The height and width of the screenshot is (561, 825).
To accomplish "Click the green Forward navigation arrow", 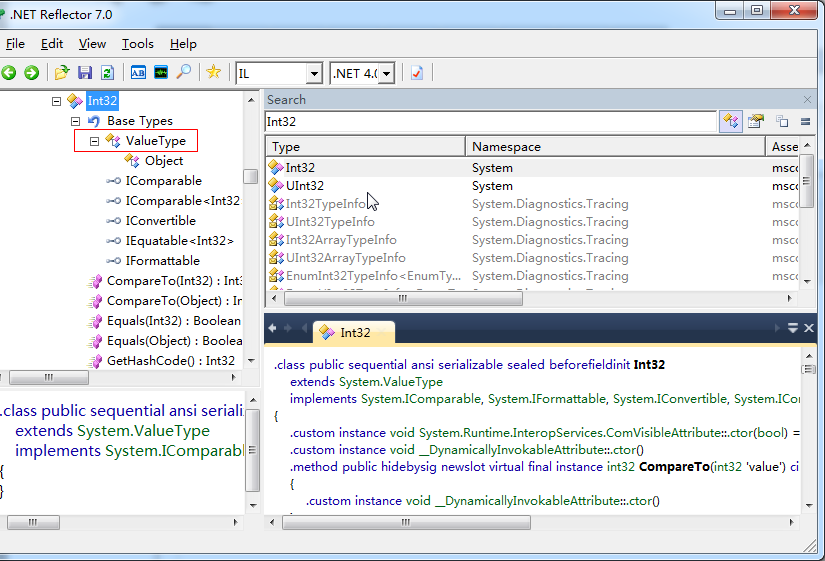I will [x=31, y=72].
